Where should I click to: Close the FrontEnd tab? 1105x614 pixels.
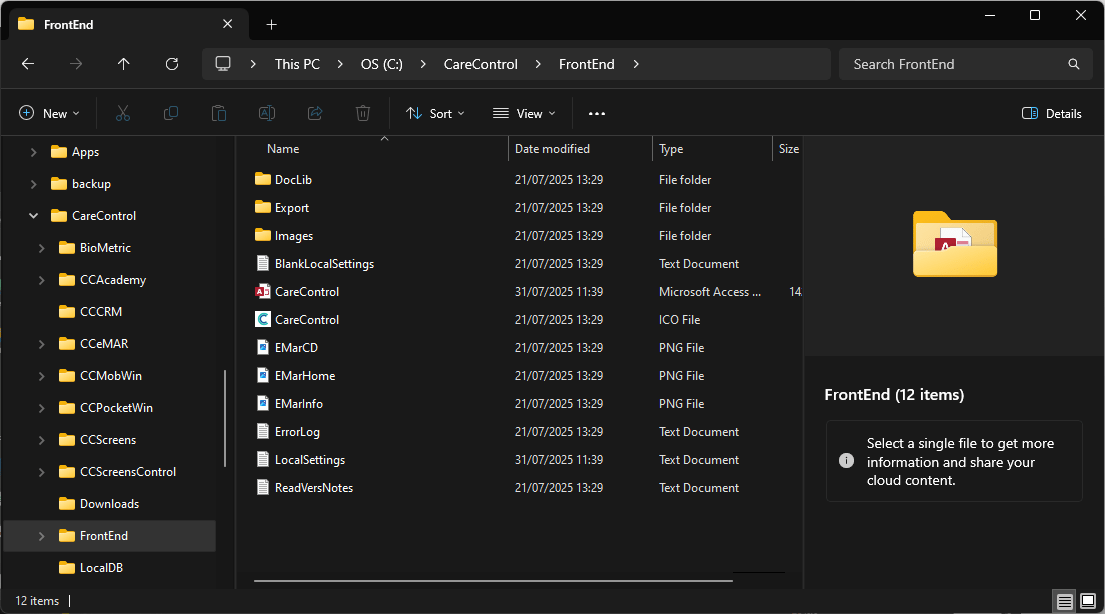(x=228, y=24)
